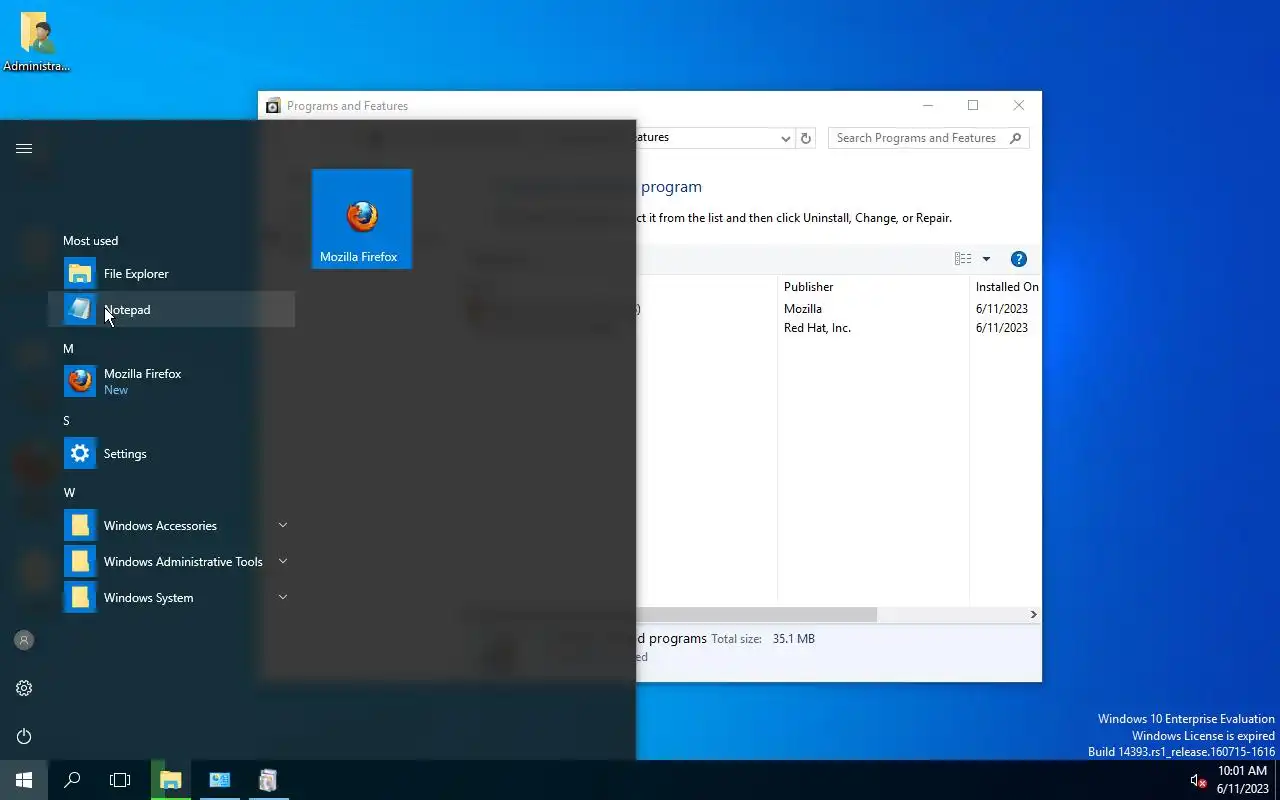
Task: Jump to letter S section header
Action: 67,421
